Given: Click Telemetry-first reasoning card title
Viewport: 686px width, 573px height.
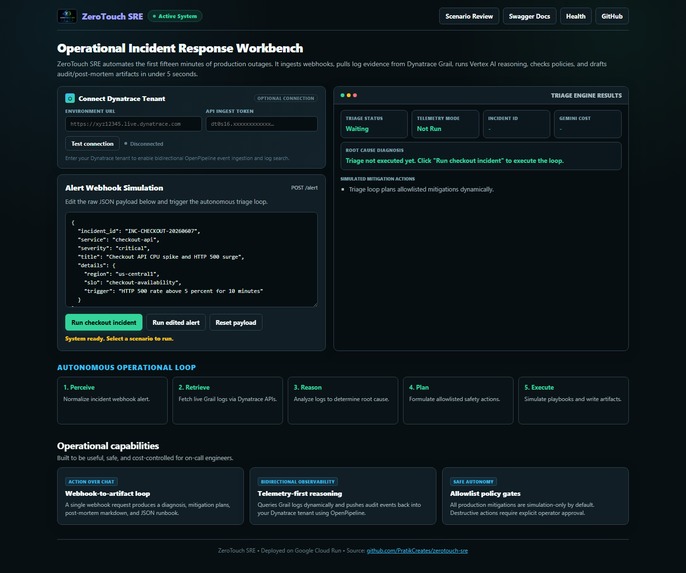Looking at the screenshot, I should click(300, 493).
